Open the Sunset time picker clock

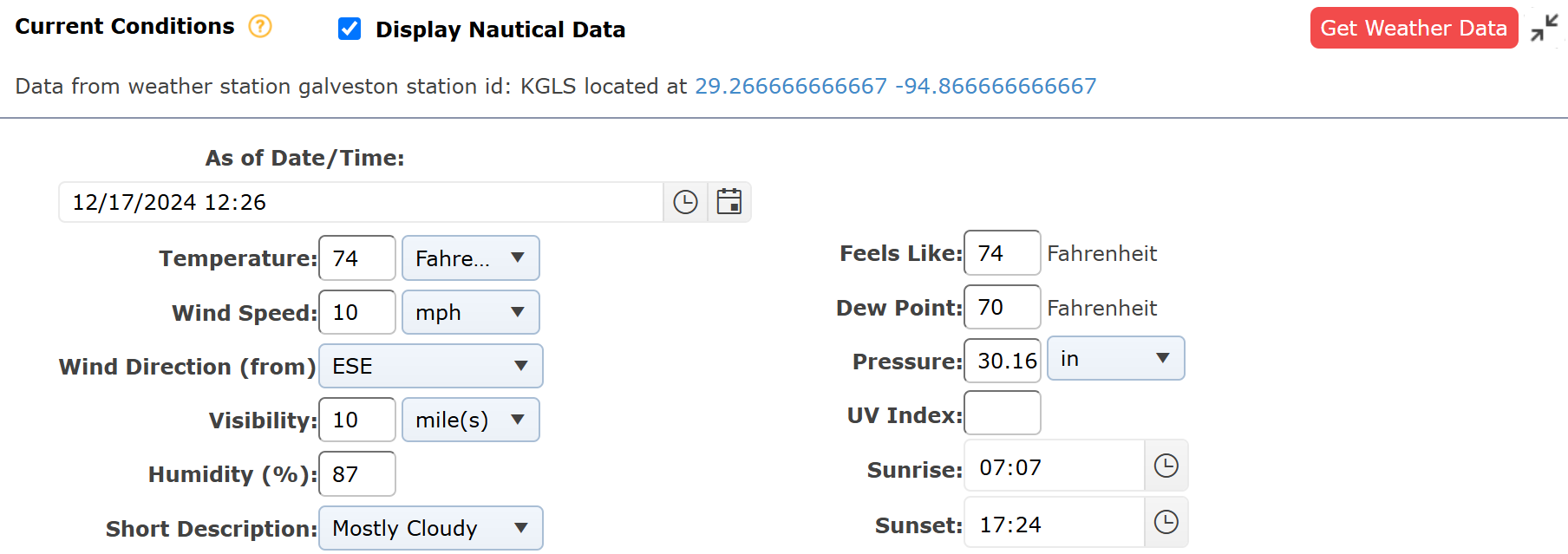click(1166, 522)
